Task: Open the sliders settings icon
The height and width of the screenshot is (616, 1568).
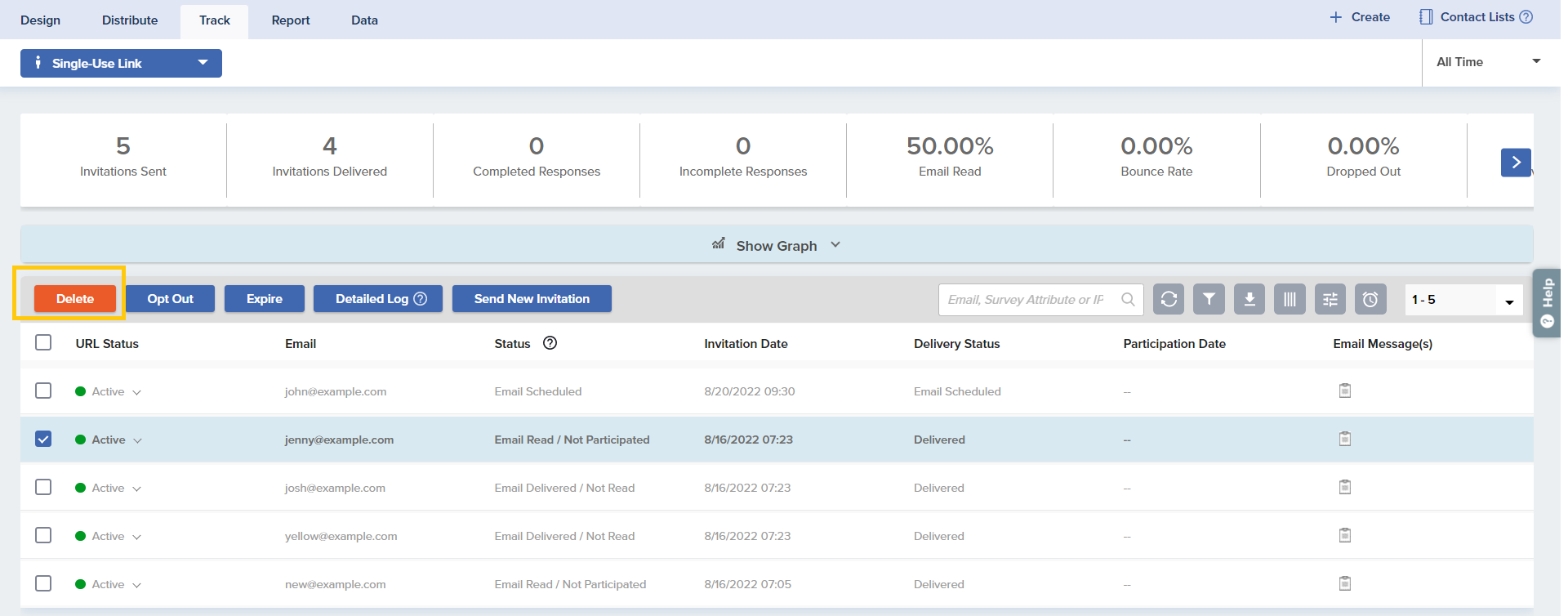Action: (x=1330, y=299)
